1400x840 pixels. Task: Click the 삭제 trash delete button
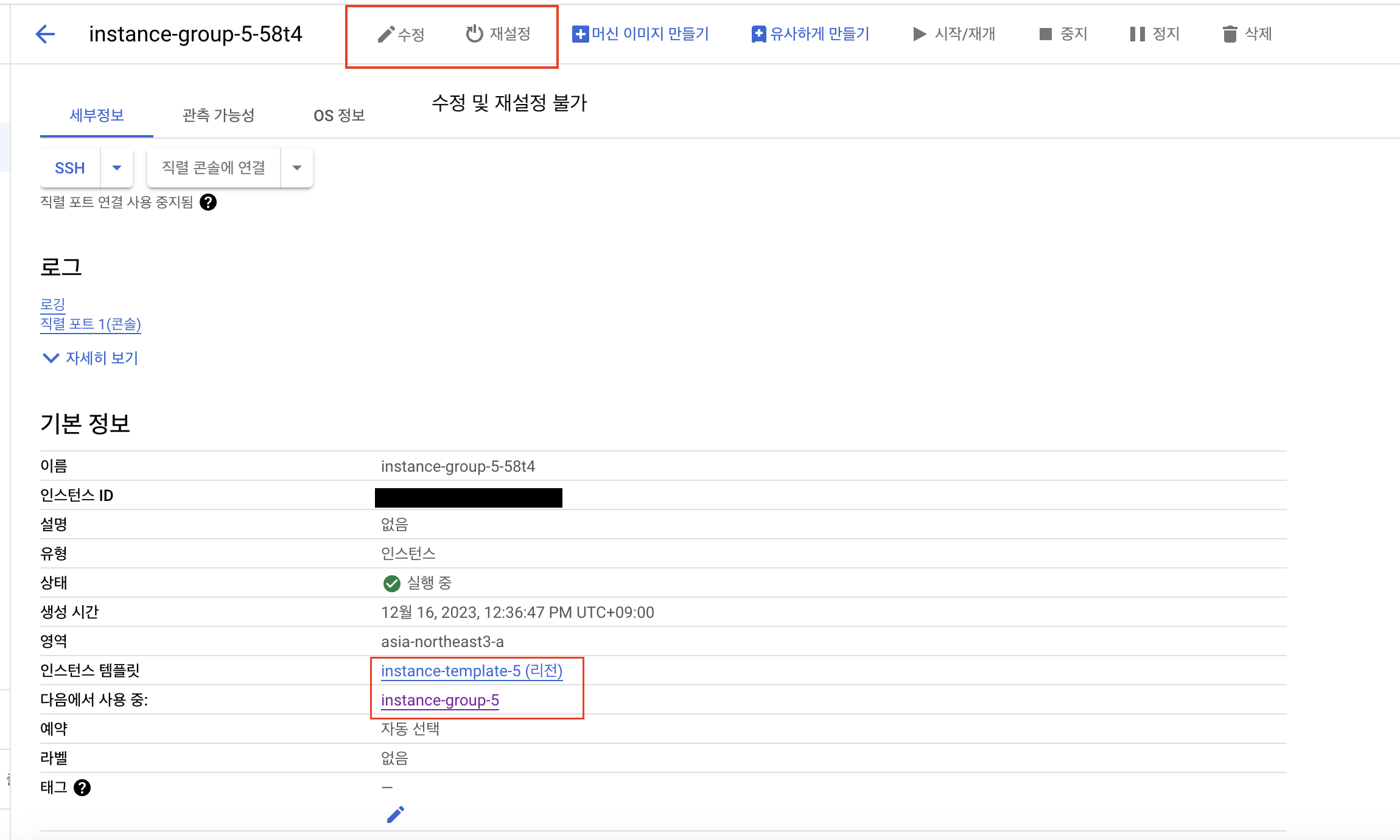click(1247, 34)
